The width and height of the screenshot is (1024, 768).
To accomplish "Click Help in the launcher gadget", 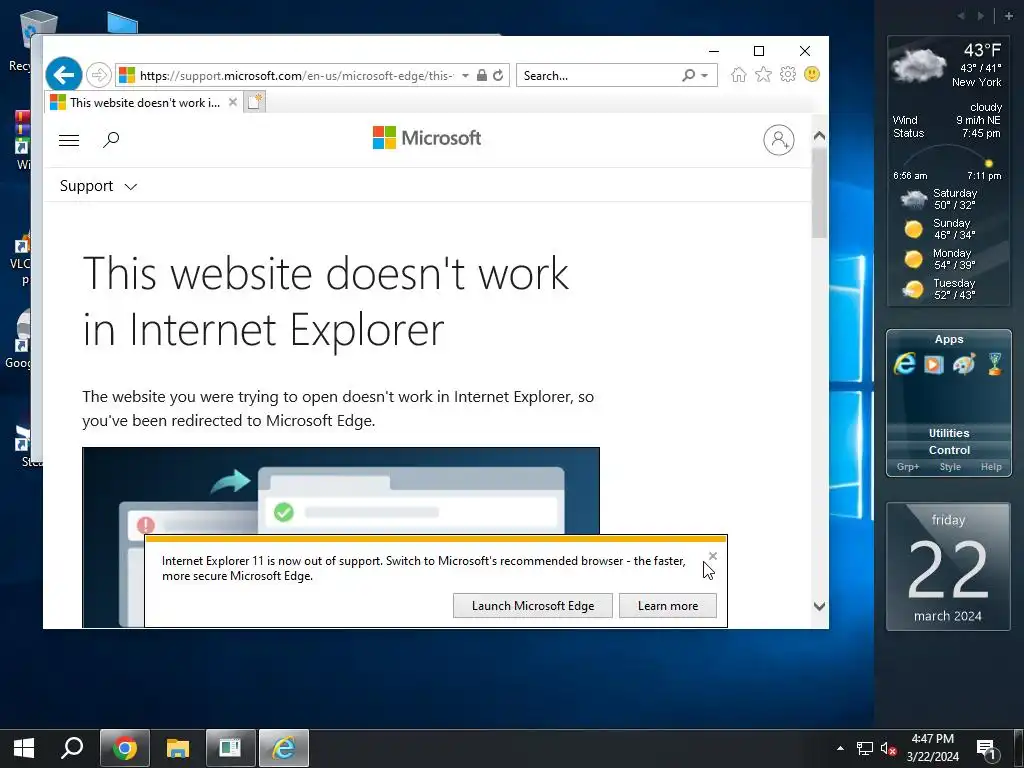I will (x=991, y=467).
